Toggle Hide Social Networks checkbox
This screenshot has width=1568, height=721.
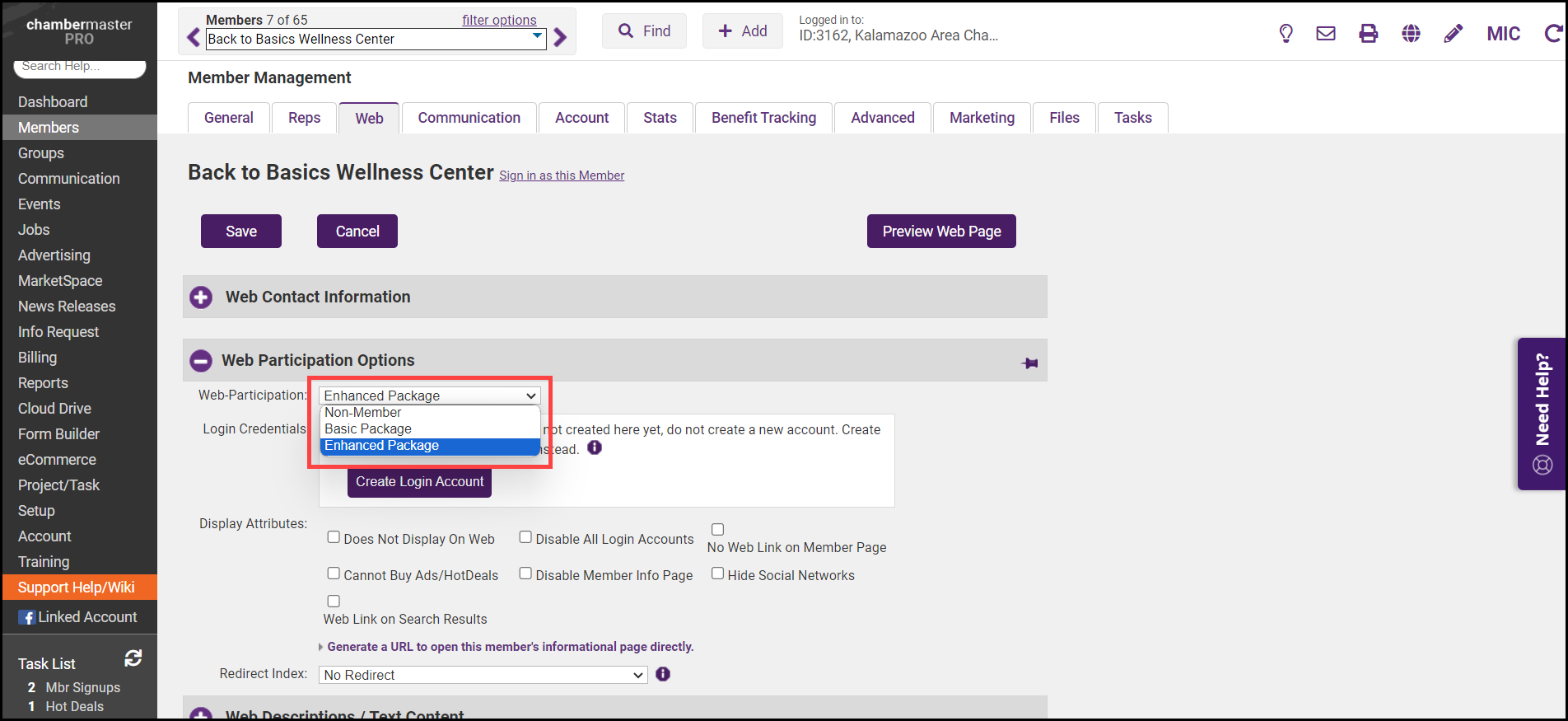coord(718,574)
